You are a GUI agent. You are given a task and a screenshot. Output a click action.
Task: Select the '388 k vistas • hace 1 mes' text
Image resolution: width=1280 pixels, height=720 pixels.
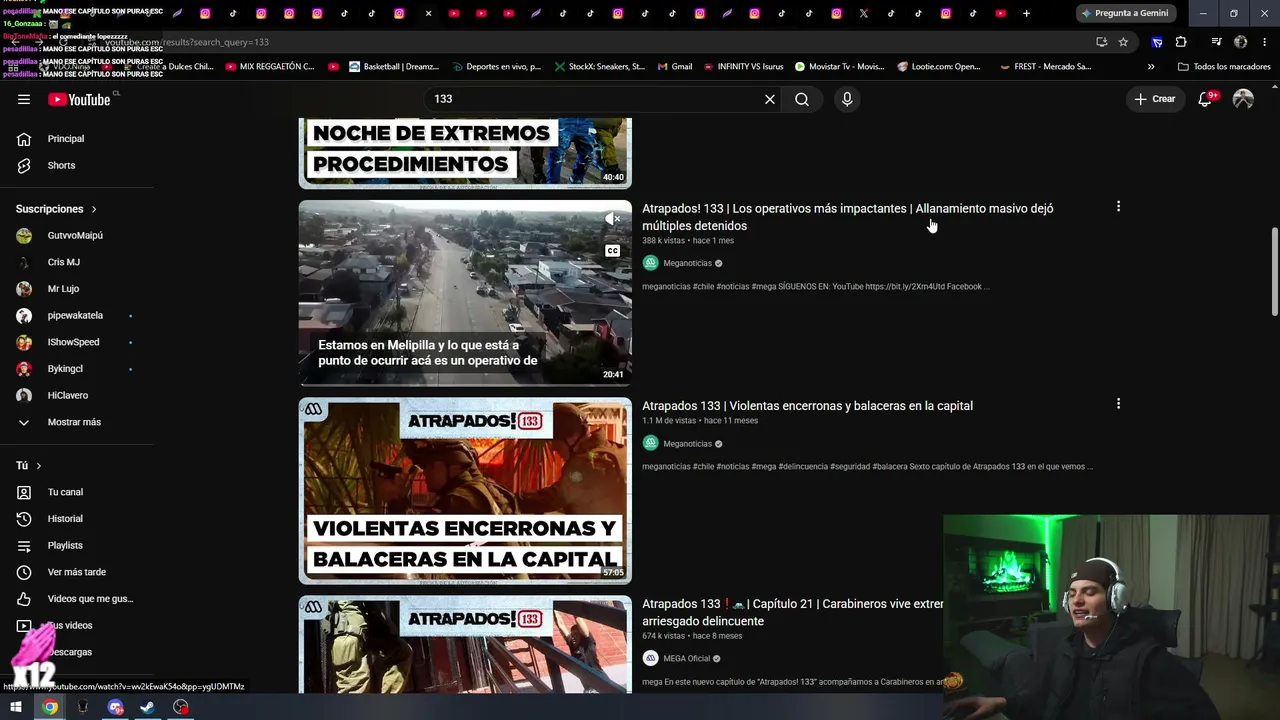(x=688, y=241)
